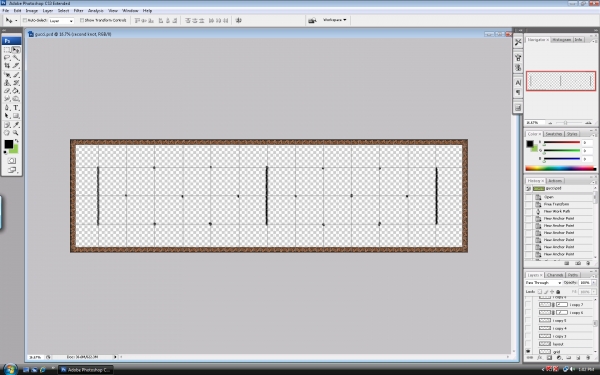
Task: Select the Magic Wand tool
Action: click(16, 58)
